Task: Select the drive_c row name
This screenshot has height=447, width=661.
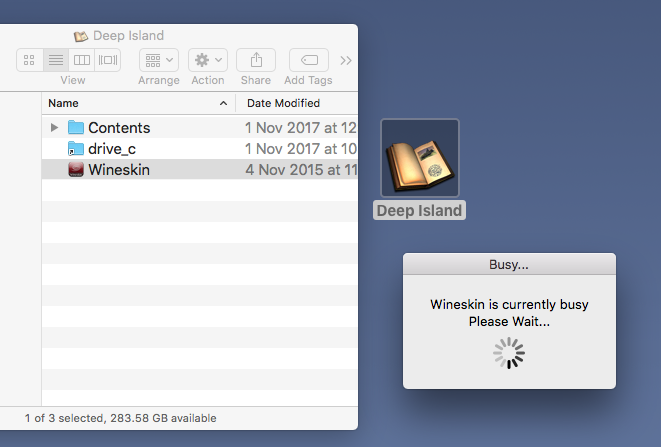Action: tap(112, 149)
